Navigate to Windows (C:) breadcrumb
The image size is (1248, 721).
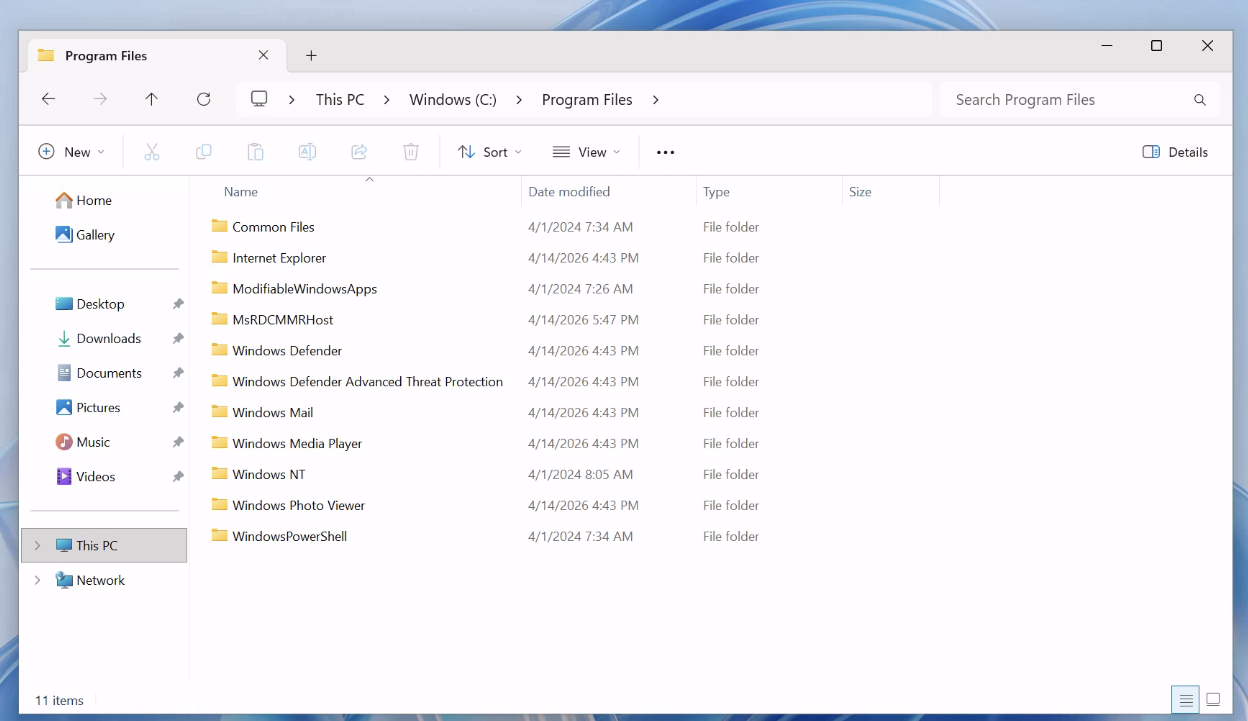[453, 100]
